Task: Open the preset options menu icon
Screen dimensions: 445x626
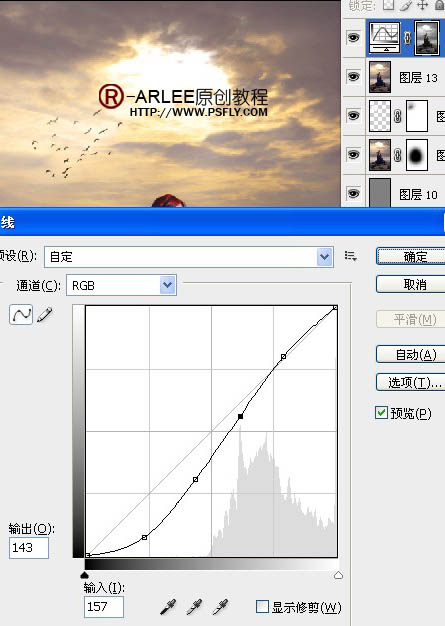Action: click(350, 256)
